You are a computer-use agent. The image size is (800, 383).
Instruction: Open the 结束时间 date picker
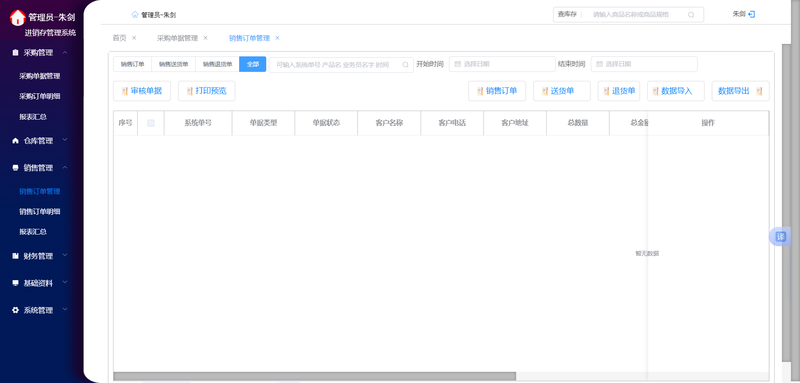pyautogui.click(x=644, y=64)
